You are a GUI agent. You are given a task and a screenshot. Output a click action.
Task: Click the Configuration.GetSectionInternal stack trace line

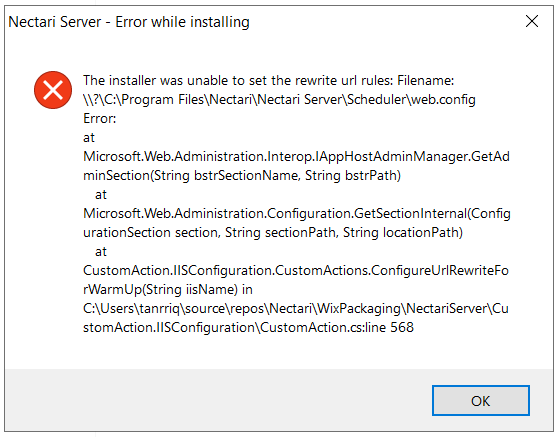[x=297, y=214]
